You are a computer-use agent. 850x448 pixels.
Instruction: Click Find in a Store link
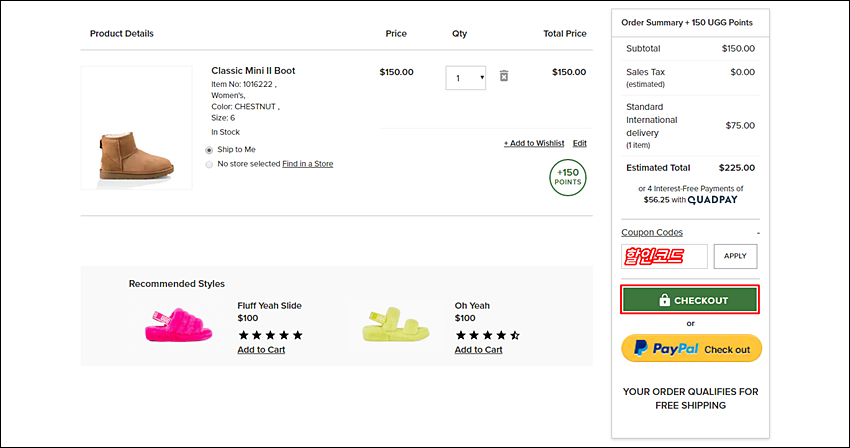(x=307, y=164)
